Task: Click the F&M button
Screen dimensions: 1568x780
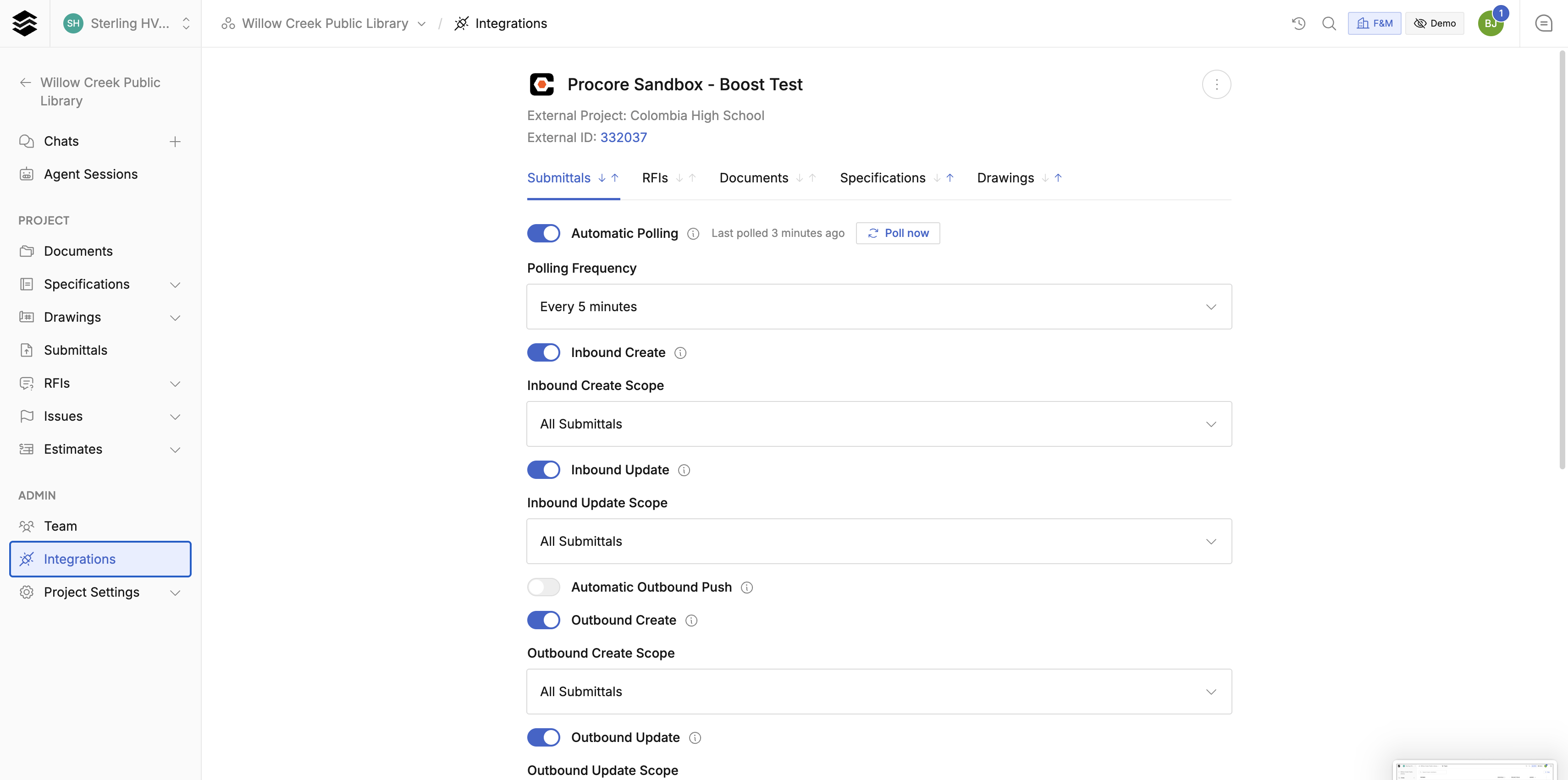Action: tap(1374, 23)
